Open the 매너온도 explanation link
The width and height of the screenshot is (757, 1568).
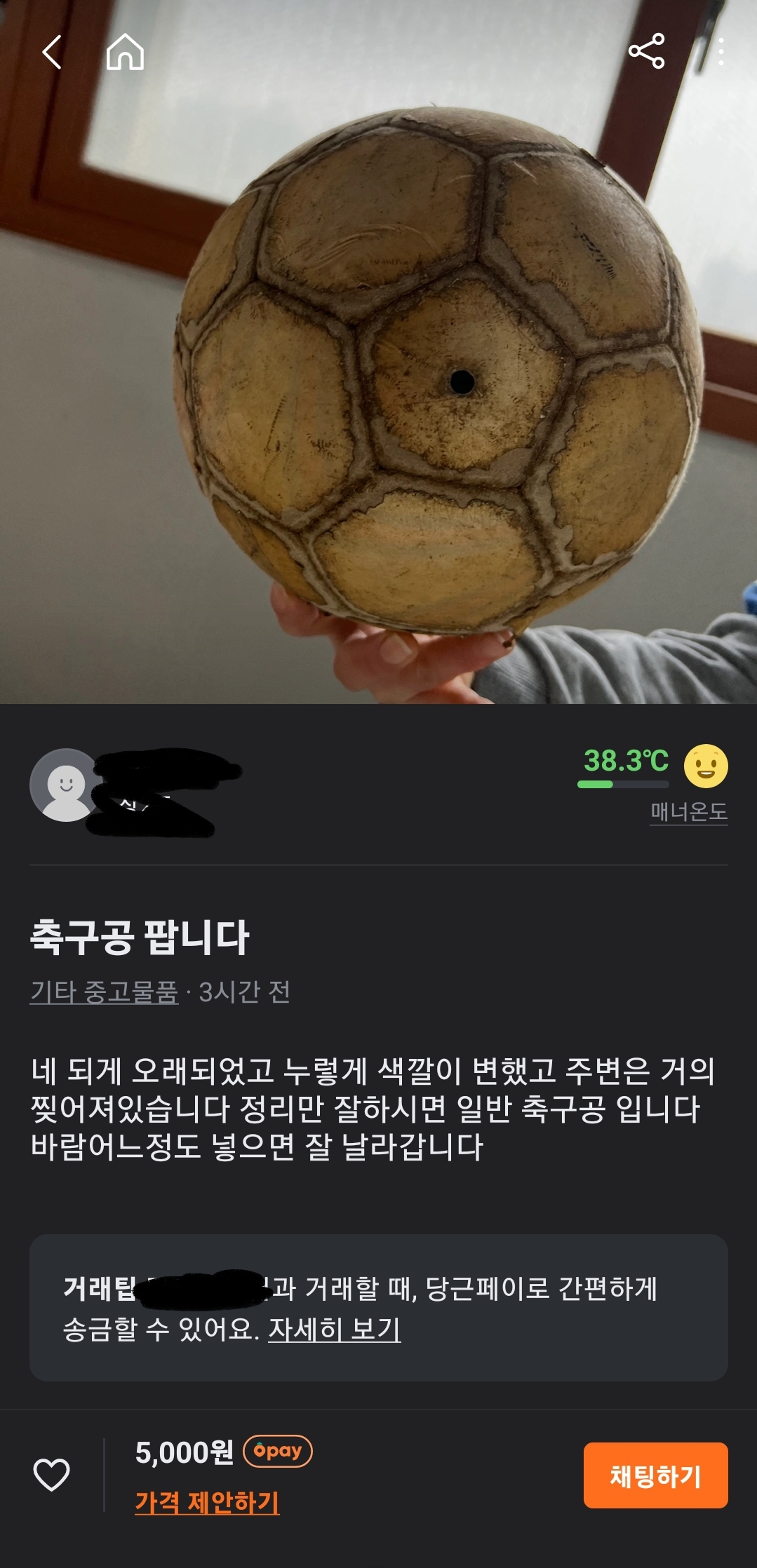[688, 811]
